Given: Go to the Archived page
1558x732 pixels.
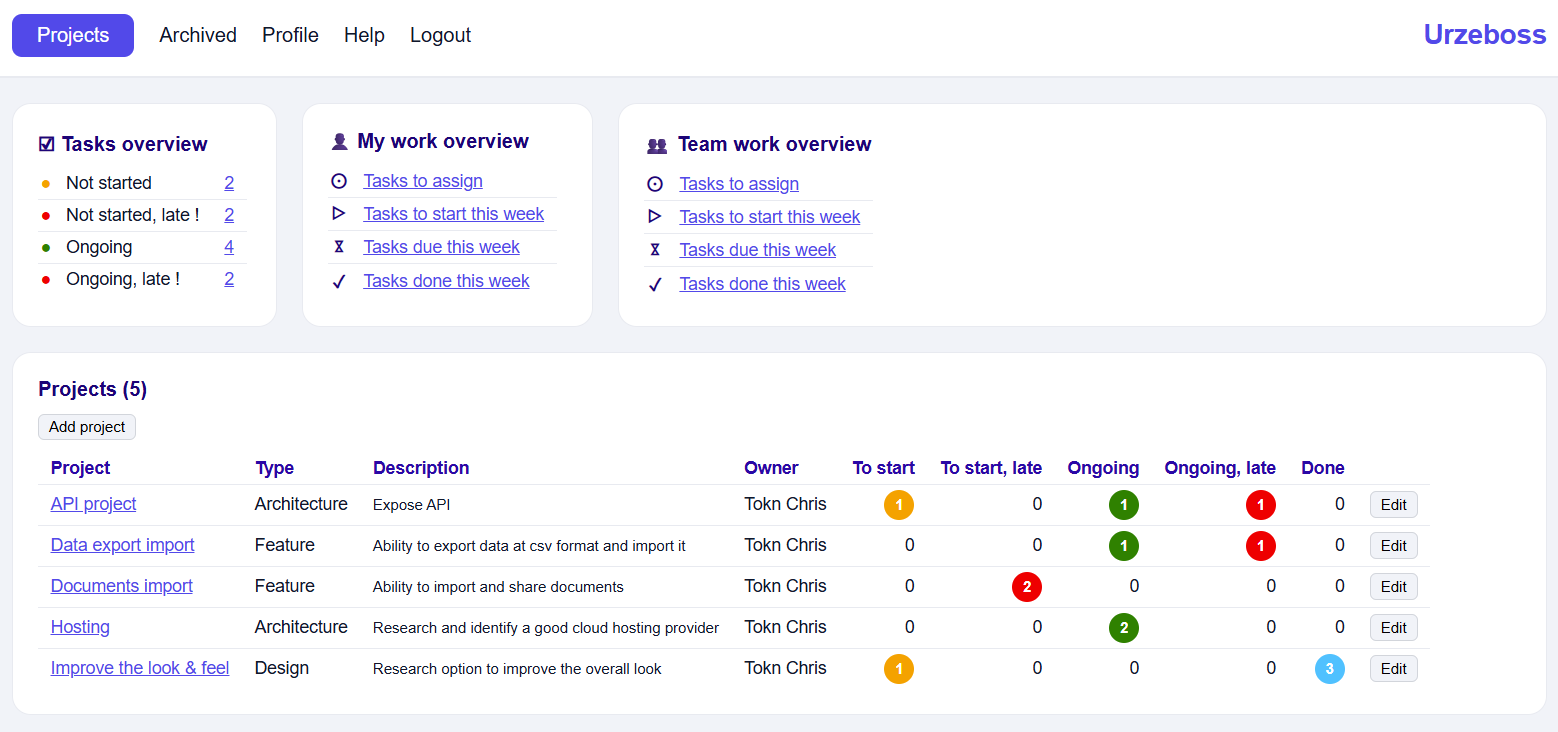Looking at the screenshot, I should tap(198, 35).
